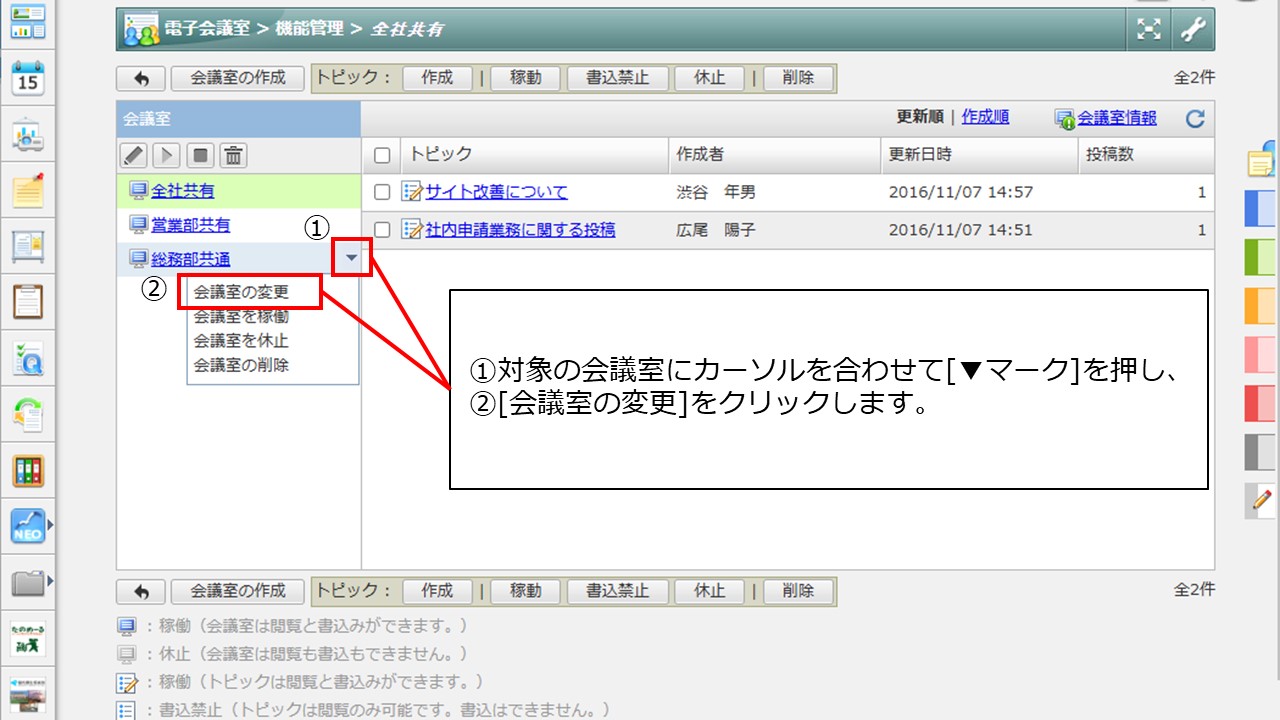Screen dimensions: 1280x720
Task: Open the calendar icon in the left sidebar
Action: click(28, 78)
